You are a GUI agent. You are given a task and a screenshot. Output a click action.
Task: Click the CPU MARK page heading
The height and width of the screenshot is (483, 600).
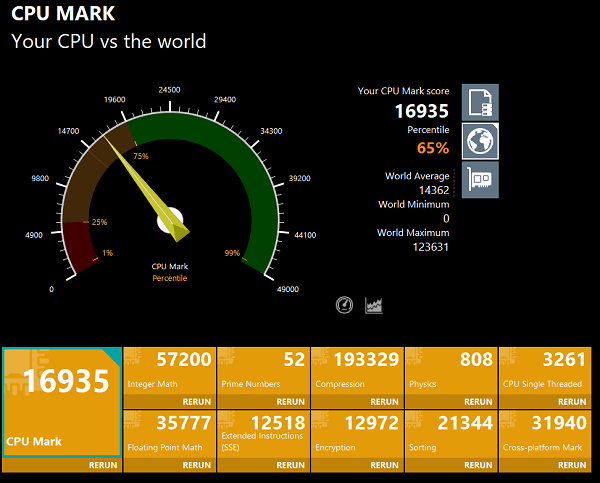point(63,13)
